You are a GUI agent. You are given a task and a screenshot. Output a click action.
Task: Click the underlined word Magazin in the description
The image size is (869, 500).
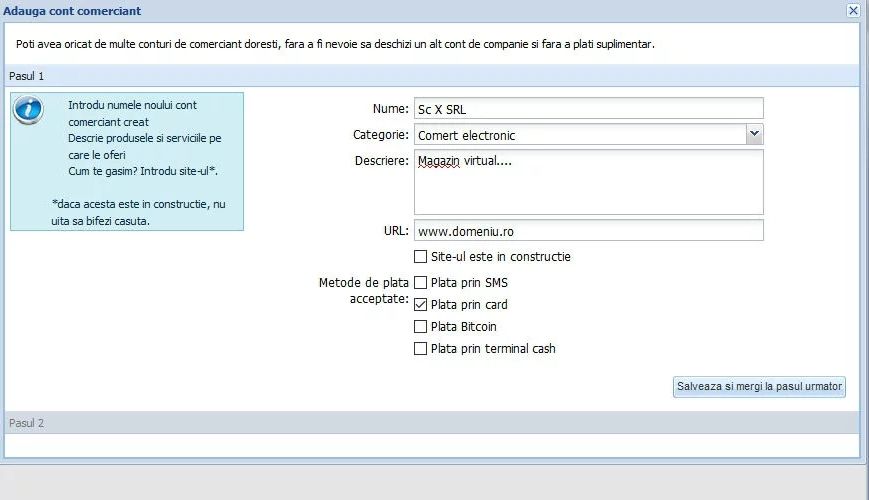click(x=439, y=160)
